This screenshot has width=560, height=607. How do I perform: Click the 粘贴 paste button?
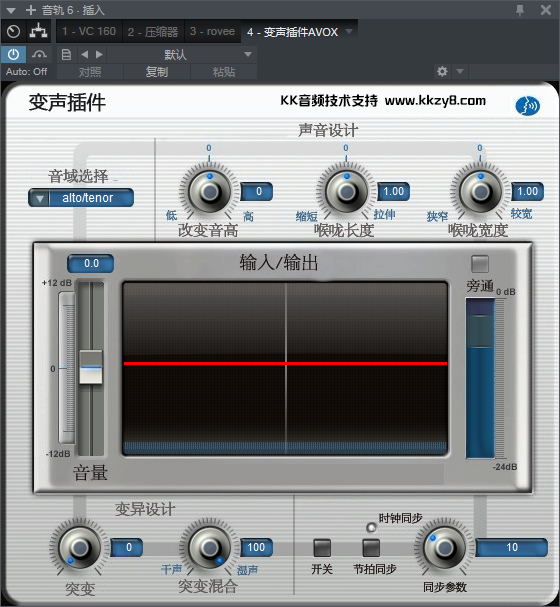(224, 72)
